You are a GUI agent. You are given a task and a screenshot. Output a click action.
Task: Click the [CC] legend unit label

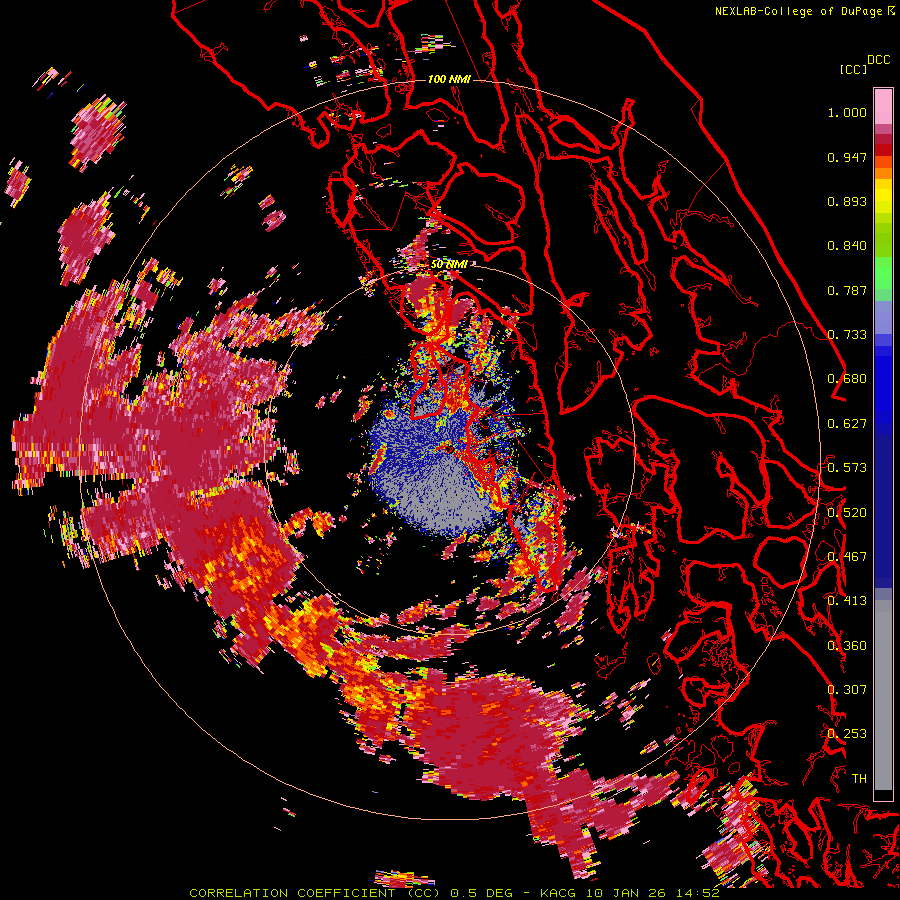click(854, 69)
